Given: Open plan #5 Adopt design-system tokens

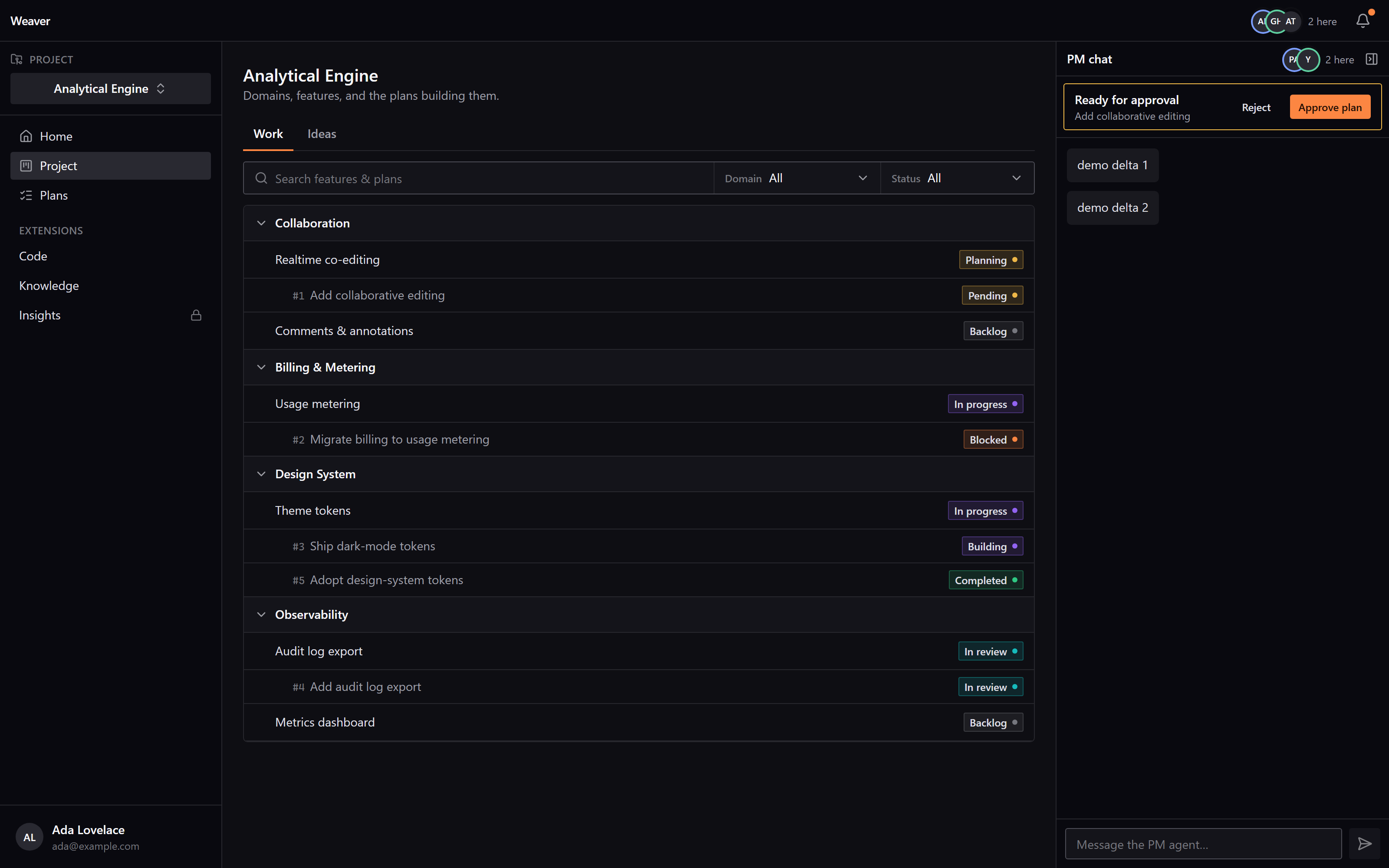Looking at the screenshot, I should [x=638, y=580].
